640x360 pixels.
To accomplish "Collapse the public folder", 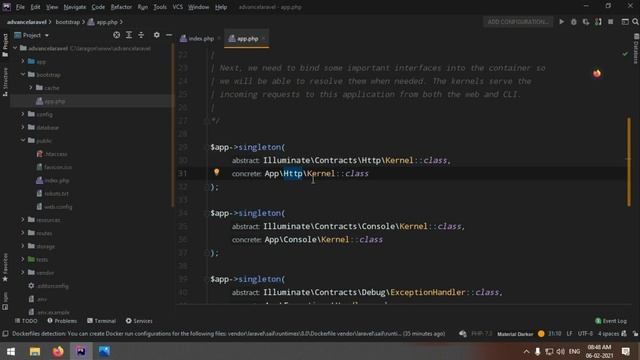I will pos(23,140).
